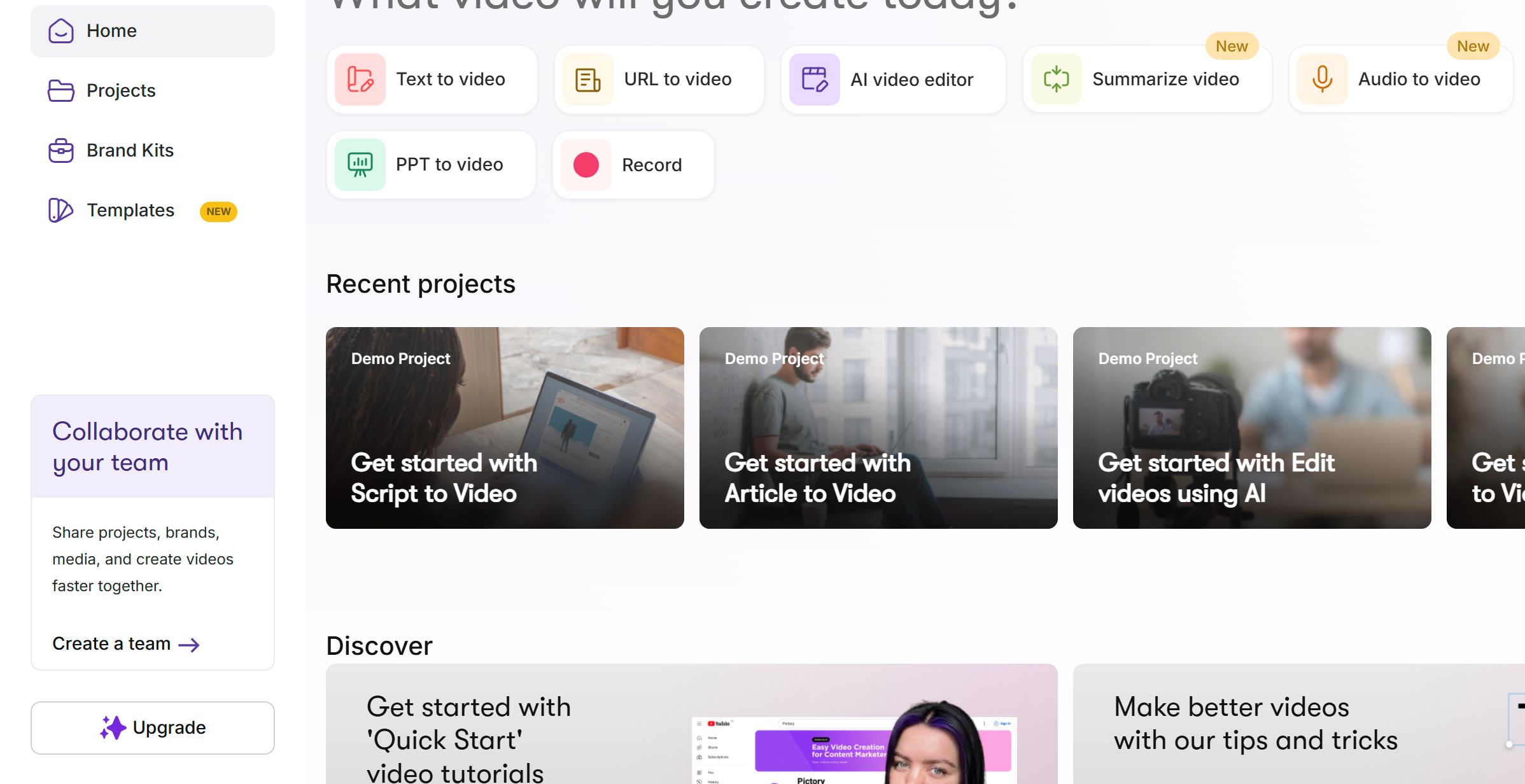Open Projects from the sidebar menu
The height and width of the screenshot is (784, 1525).
pyautogui.click(x=121, y=91)
